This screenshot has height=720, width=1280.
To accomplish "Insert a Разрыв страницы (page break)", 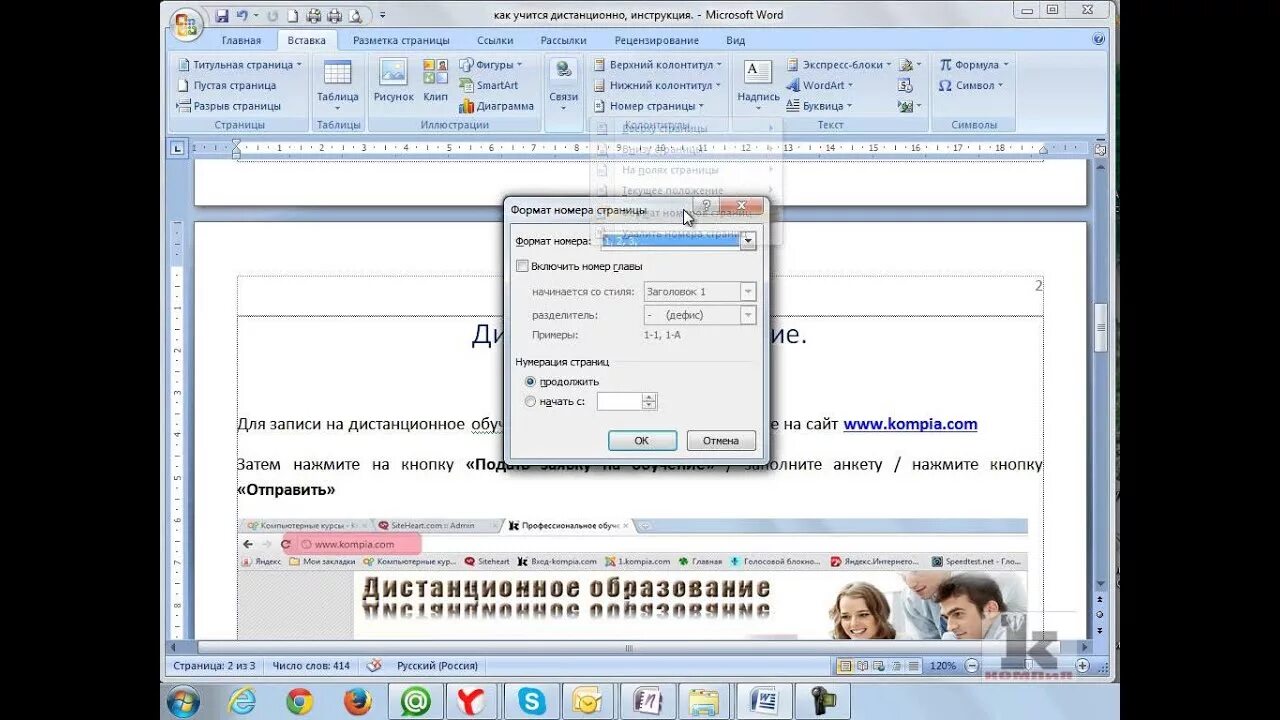I will (x=229, y=105).
